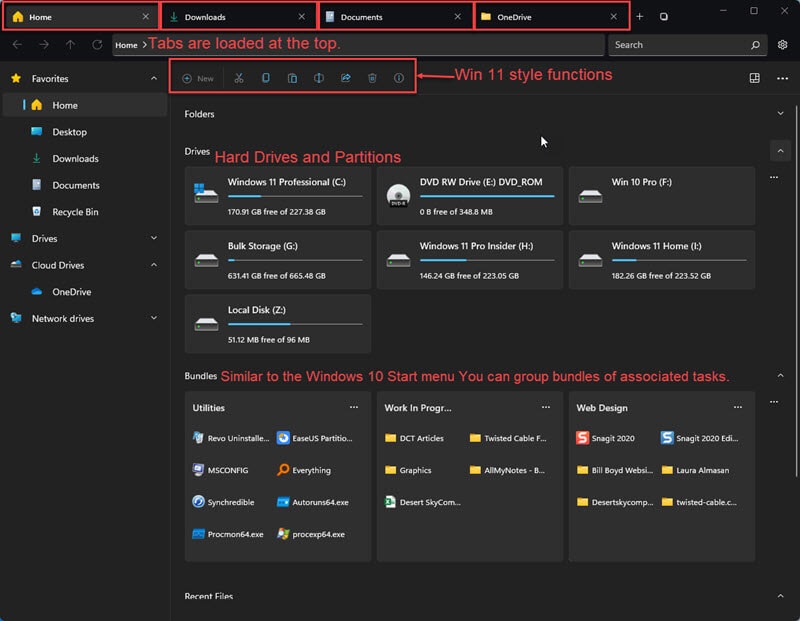800x621 pixels.
Task: Click the Bulk Storage (G:) usage bar
Action: click(295, 260)
